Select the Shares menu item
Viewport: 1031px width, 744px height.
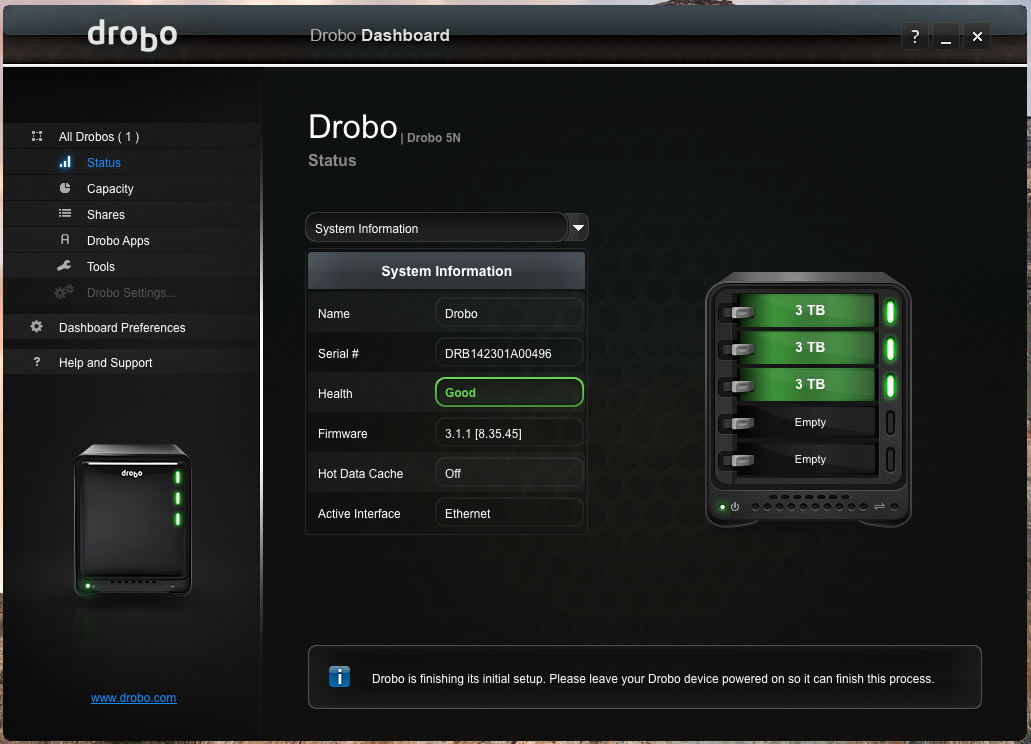click(x=106, y=215)
